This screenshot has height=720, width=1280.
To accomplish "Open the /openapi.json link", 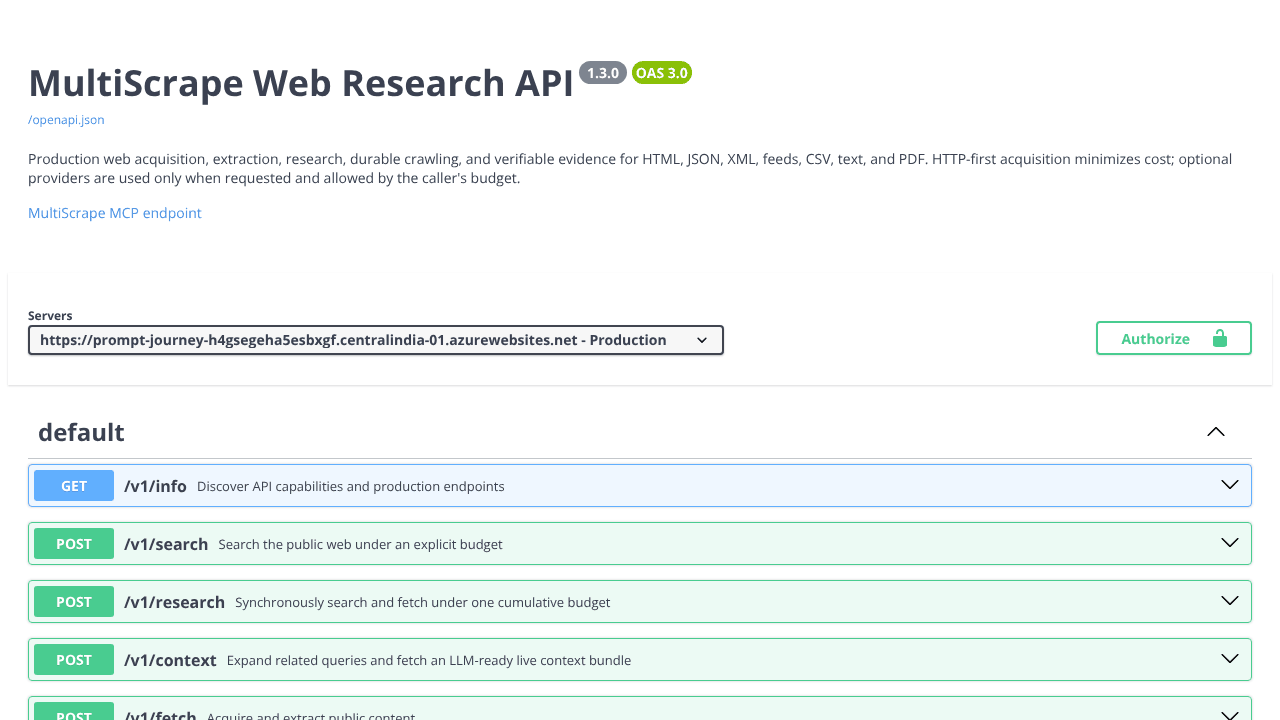I will click(x=66, y=120).
